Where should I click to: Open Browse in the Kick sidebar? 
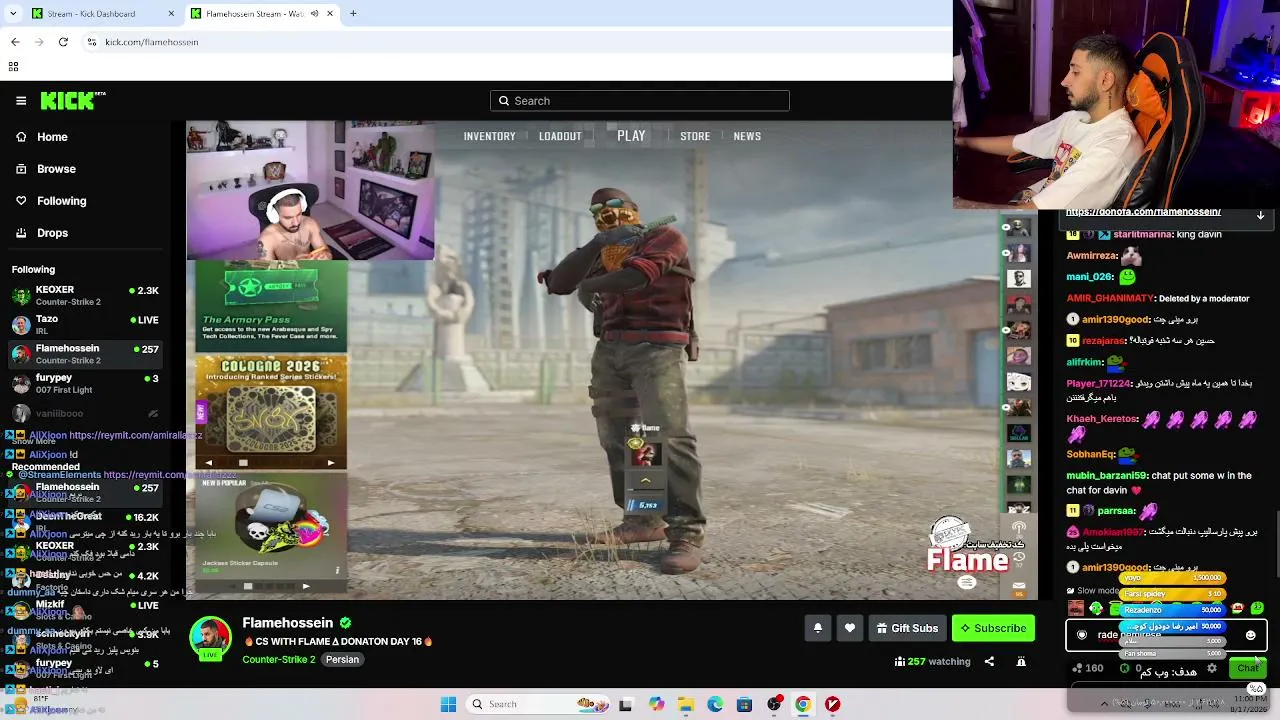click(56, 169)
